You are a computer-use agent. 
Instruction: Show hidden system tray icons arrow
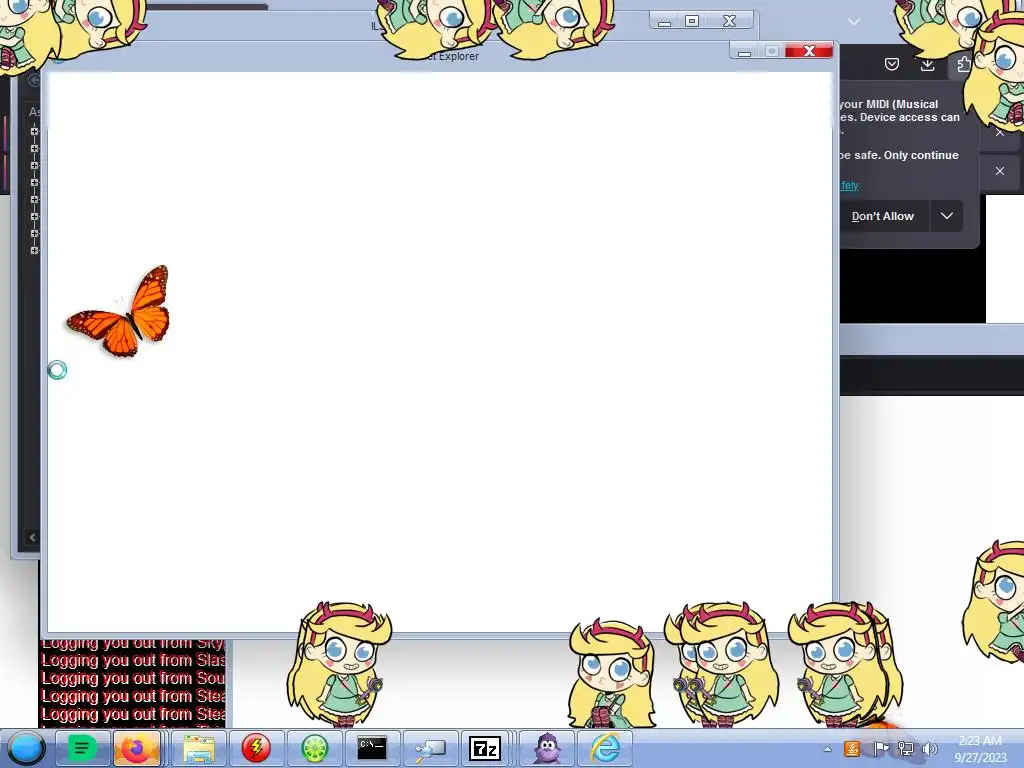click(x=827, y=749)
